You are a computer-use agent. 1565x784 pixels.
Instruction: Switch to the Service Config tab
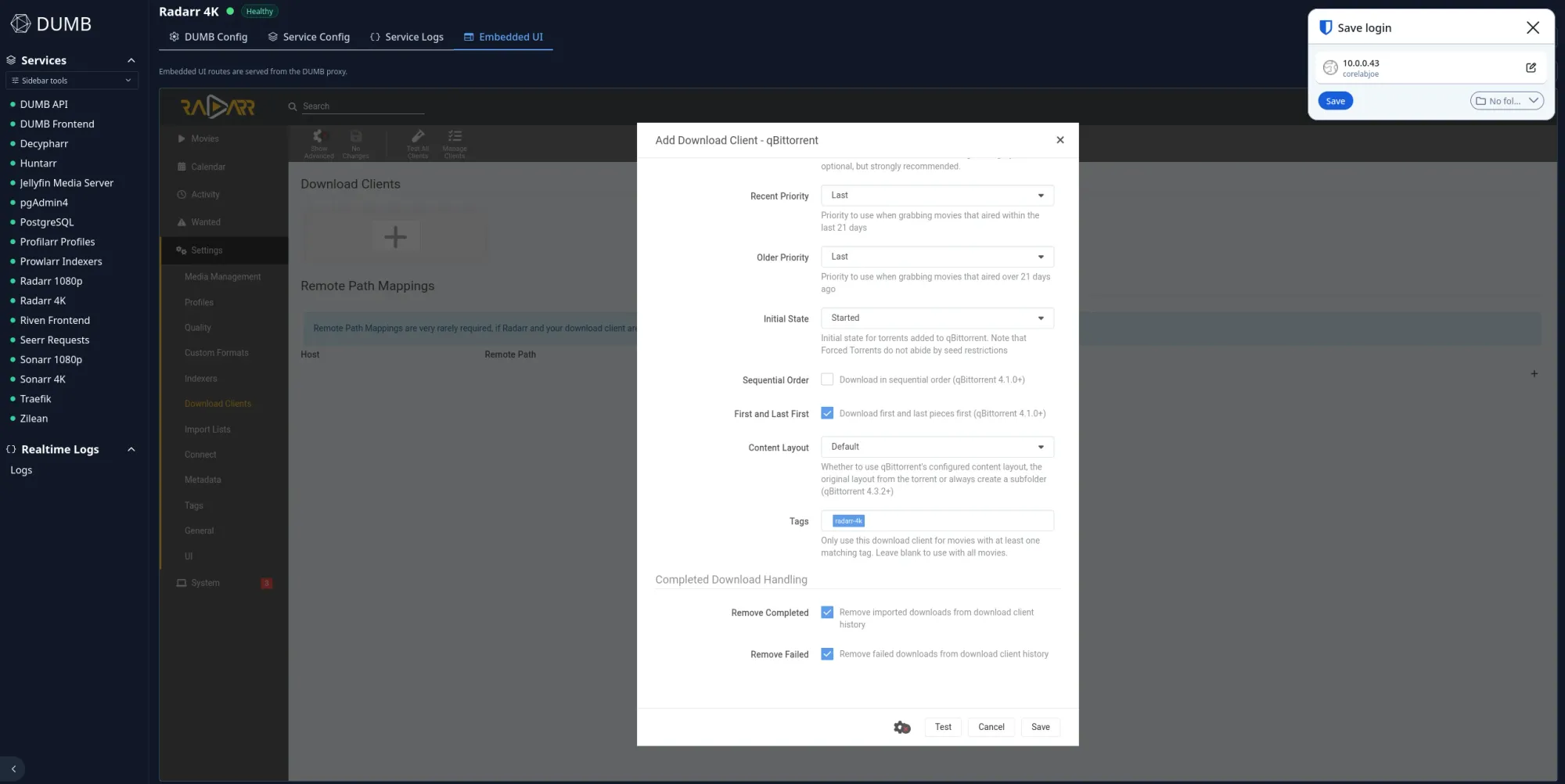click(309, 37)
